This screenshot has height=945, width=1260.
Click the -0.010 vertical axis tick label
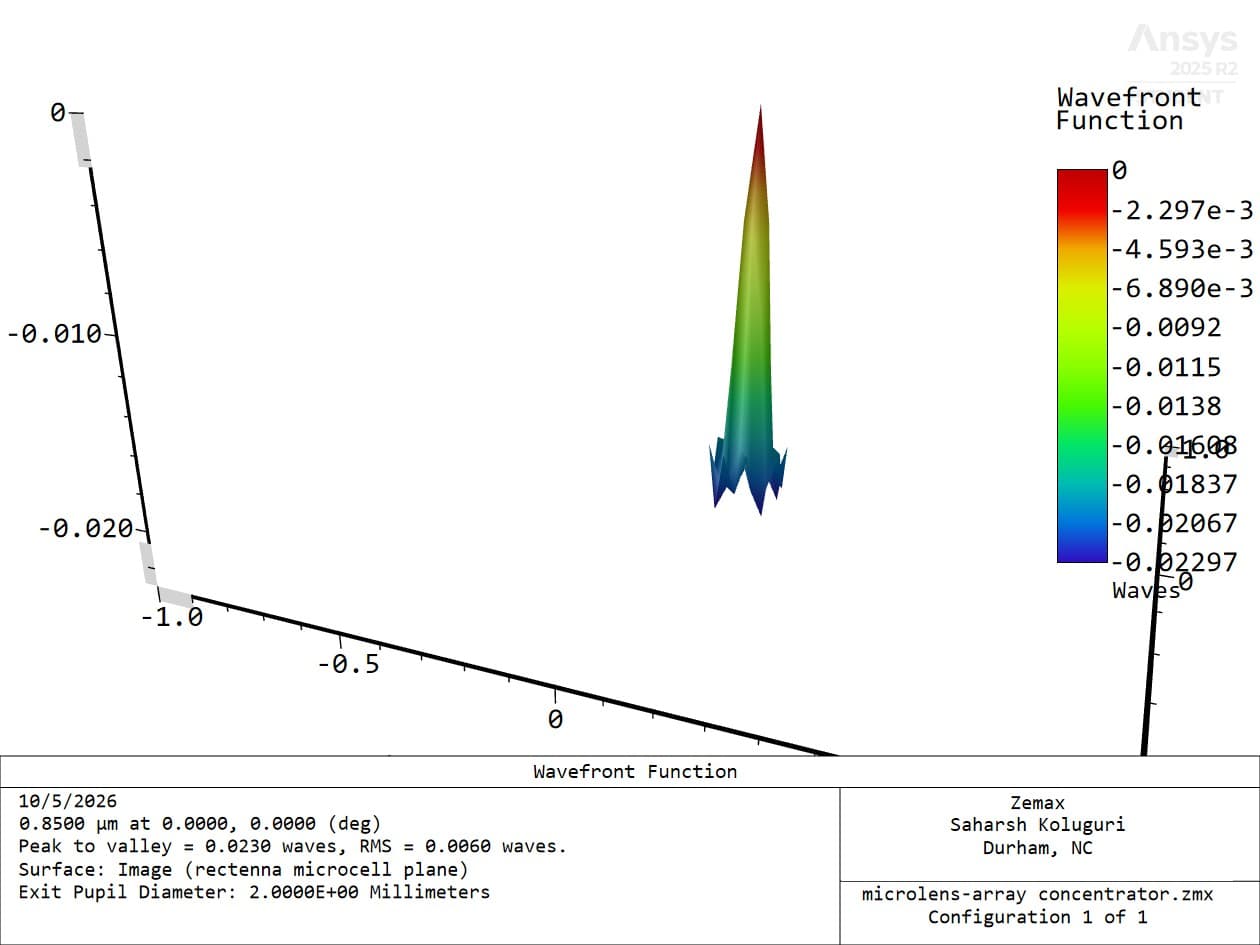[x=55, y=334]
